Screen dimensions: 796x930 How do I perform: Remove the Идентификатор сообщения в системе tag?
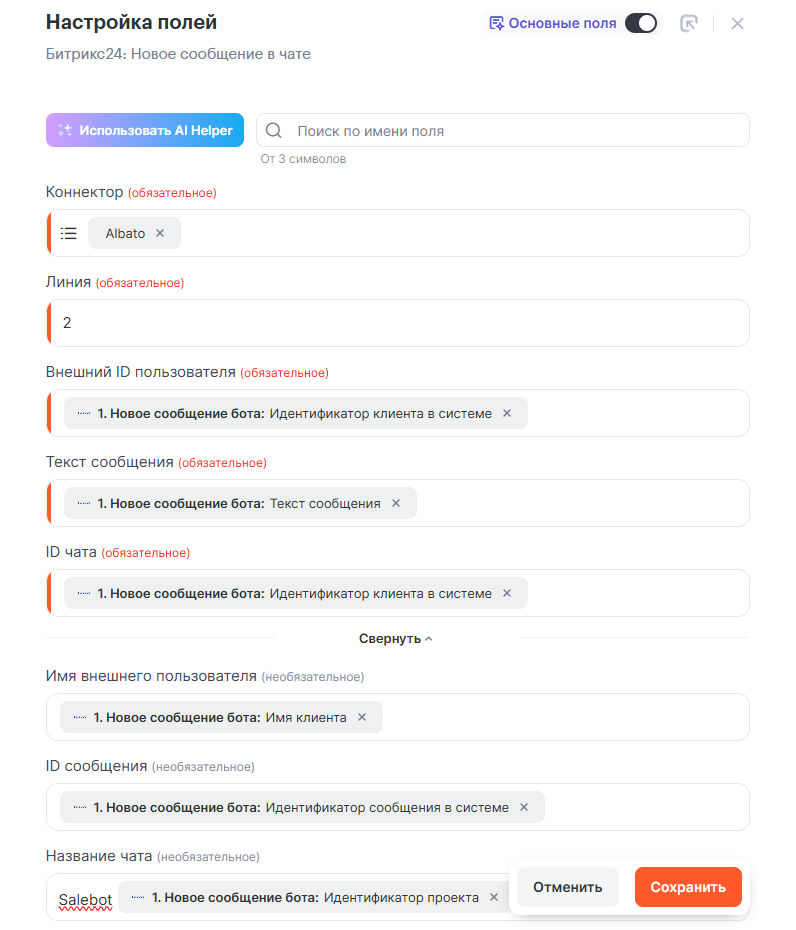pyautogui.click(x=524, y=807)
